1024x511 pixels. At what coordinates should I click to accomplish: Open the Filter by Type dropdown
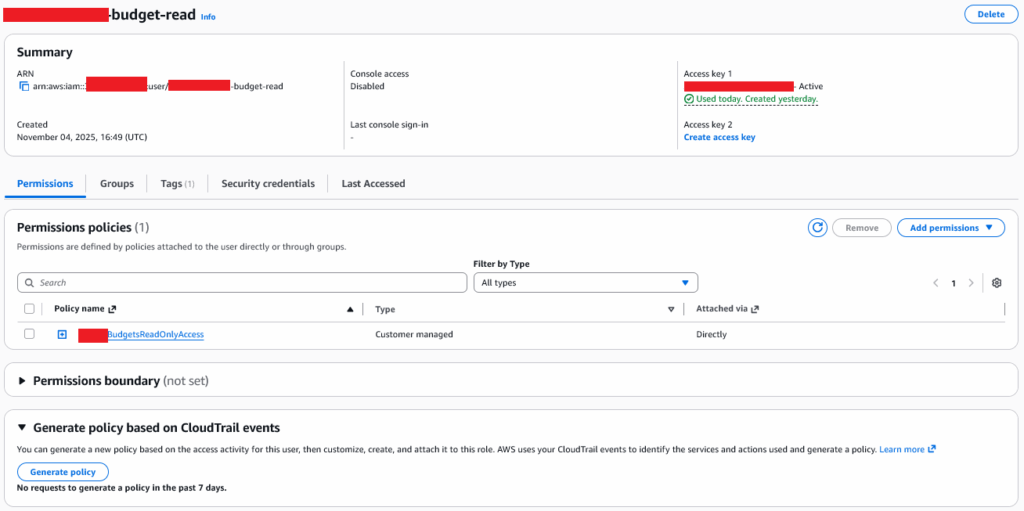tap(585, 283)
